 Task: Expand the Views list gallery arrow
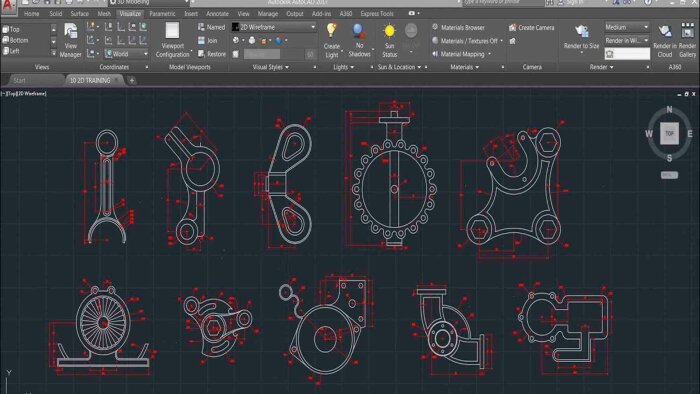point(54,53)
